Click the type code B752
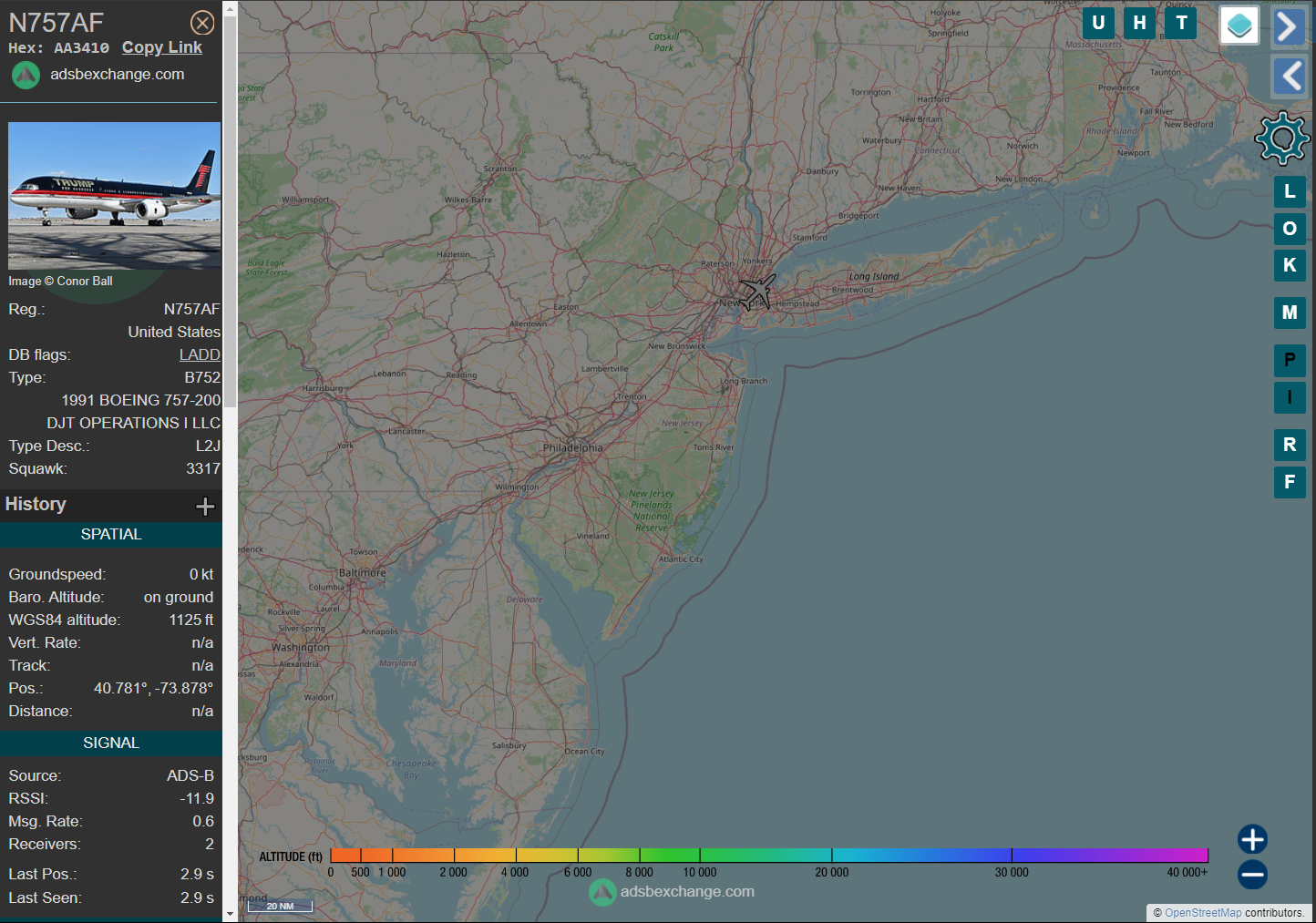Viewport: 1316px width, 923px height. tap(202, 377)
